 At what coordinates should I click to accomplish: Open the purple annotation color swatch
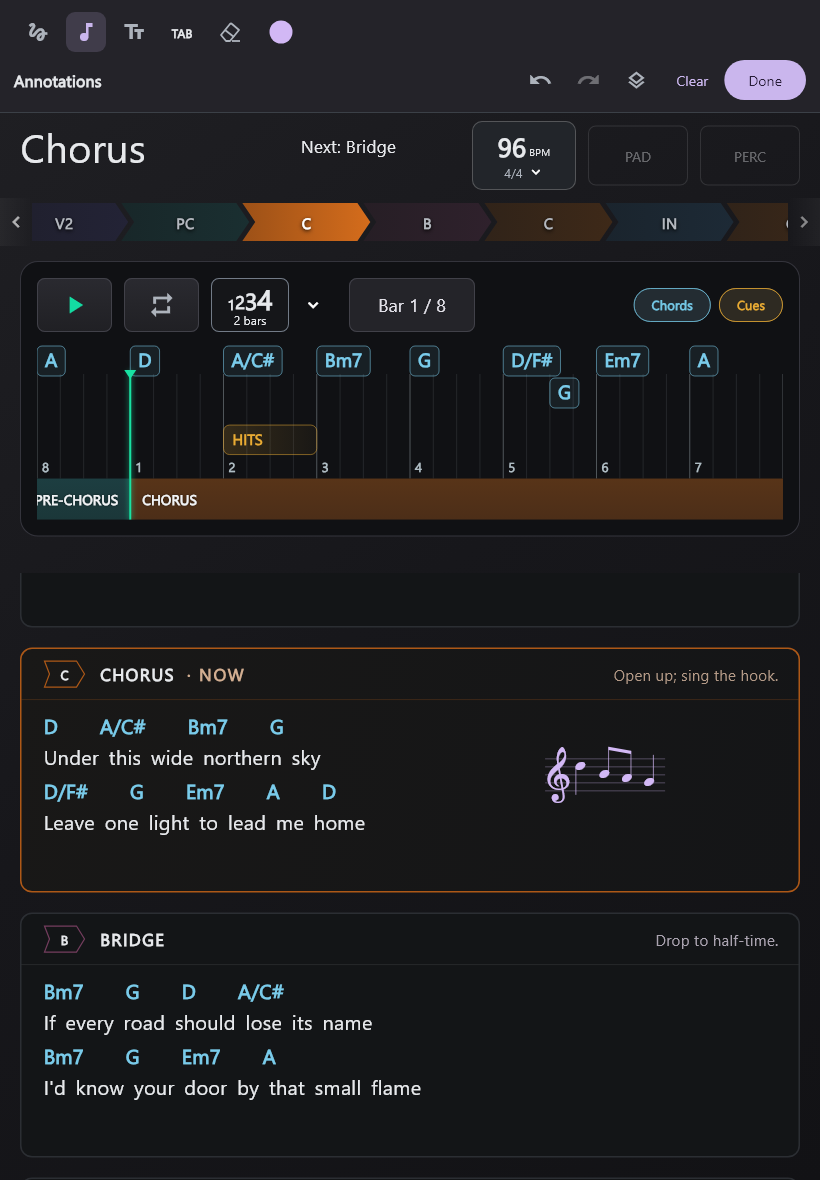(x=281, y=32)
